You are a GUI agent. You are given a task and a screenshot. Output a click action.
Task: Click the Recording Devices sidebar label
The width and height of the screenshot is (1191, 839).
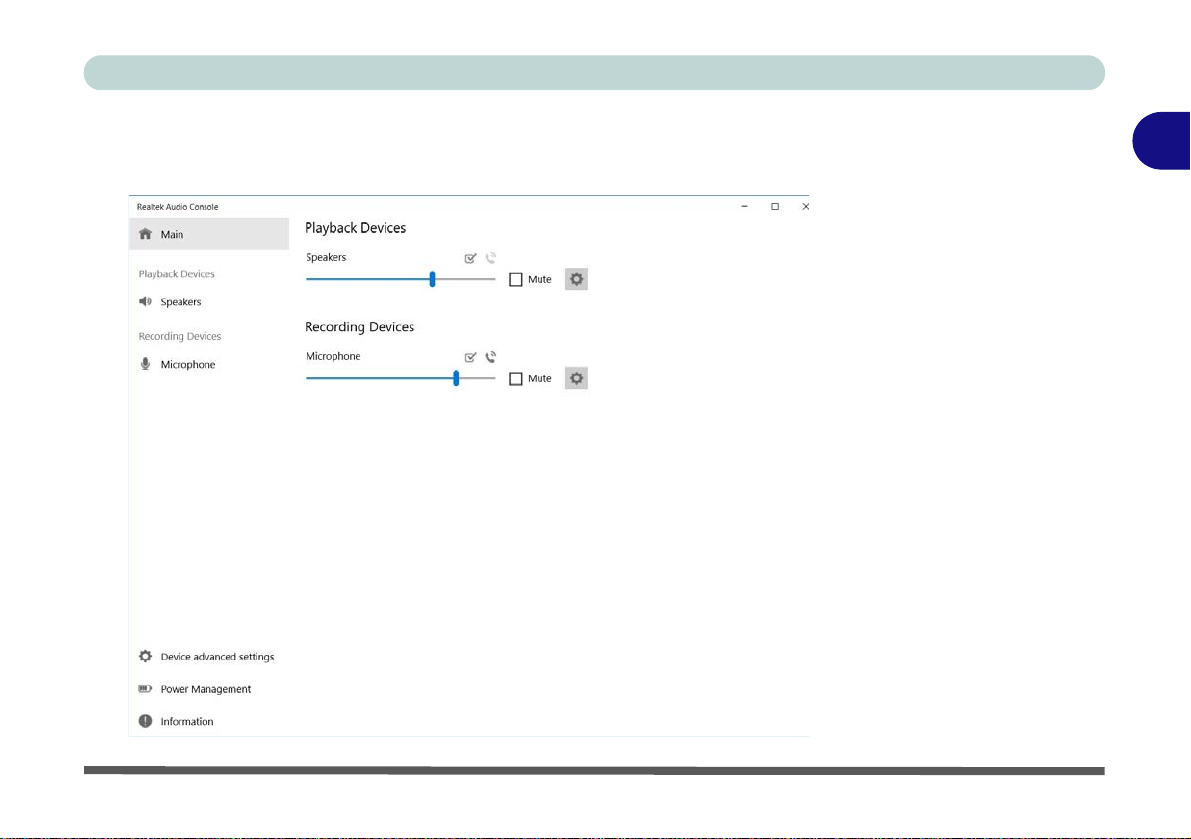click(179, 336)
